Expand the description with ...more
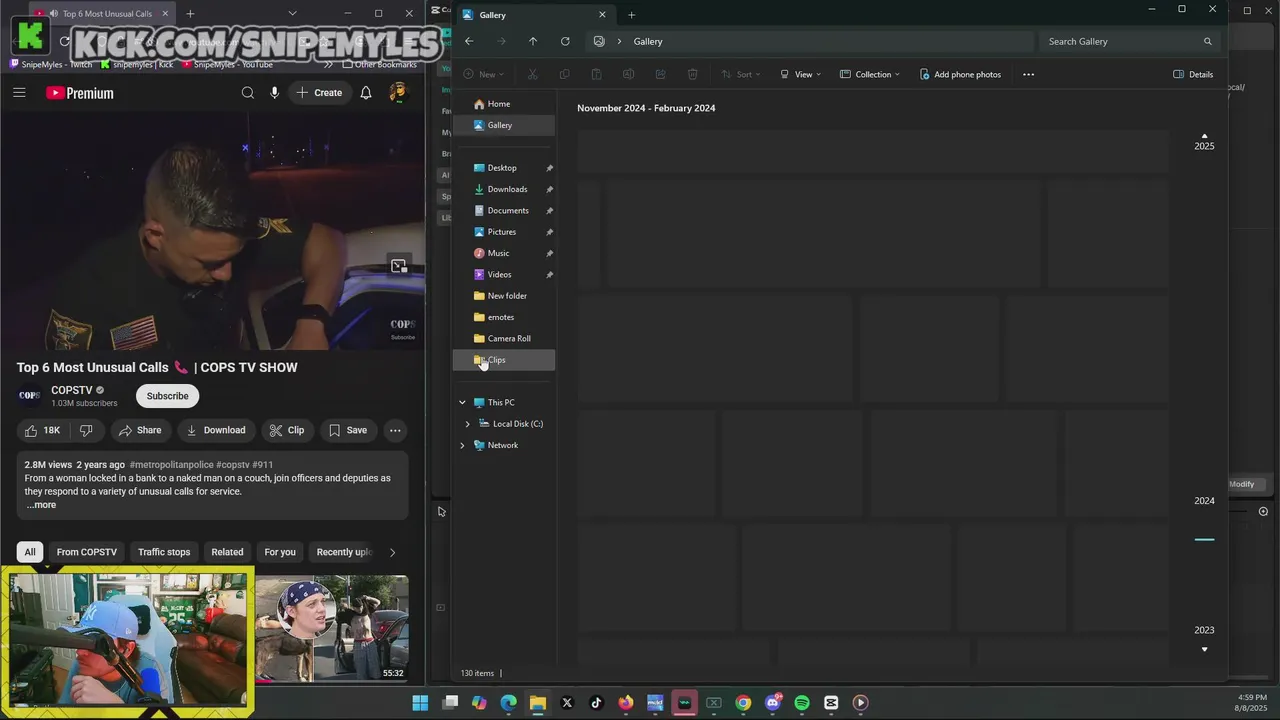This screenshot has width=1280, height=720. 41,505
